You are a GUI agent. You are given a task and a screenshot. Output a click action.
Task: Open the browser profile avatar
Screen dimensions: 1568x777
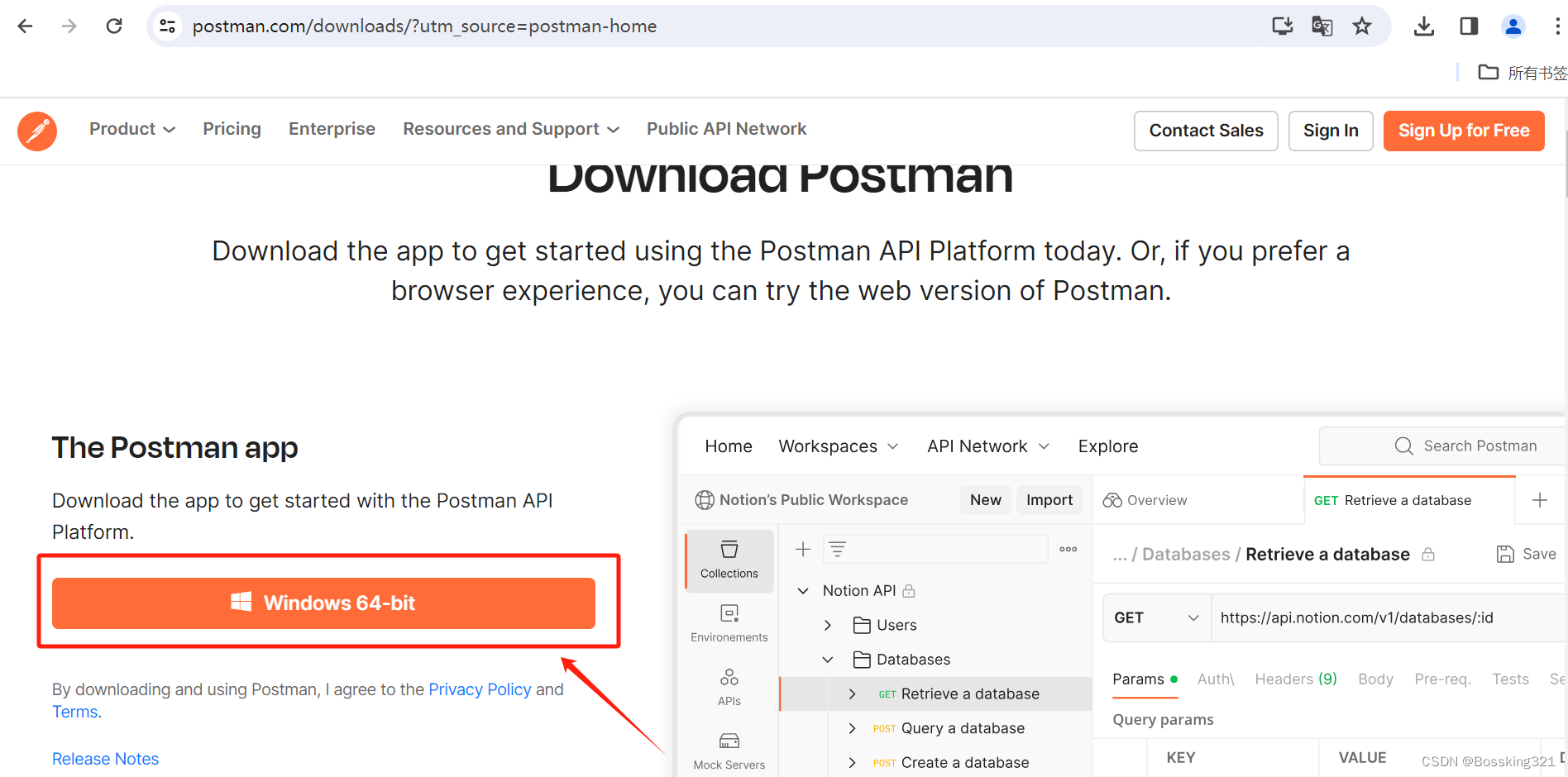click(x=1513, y=26)
